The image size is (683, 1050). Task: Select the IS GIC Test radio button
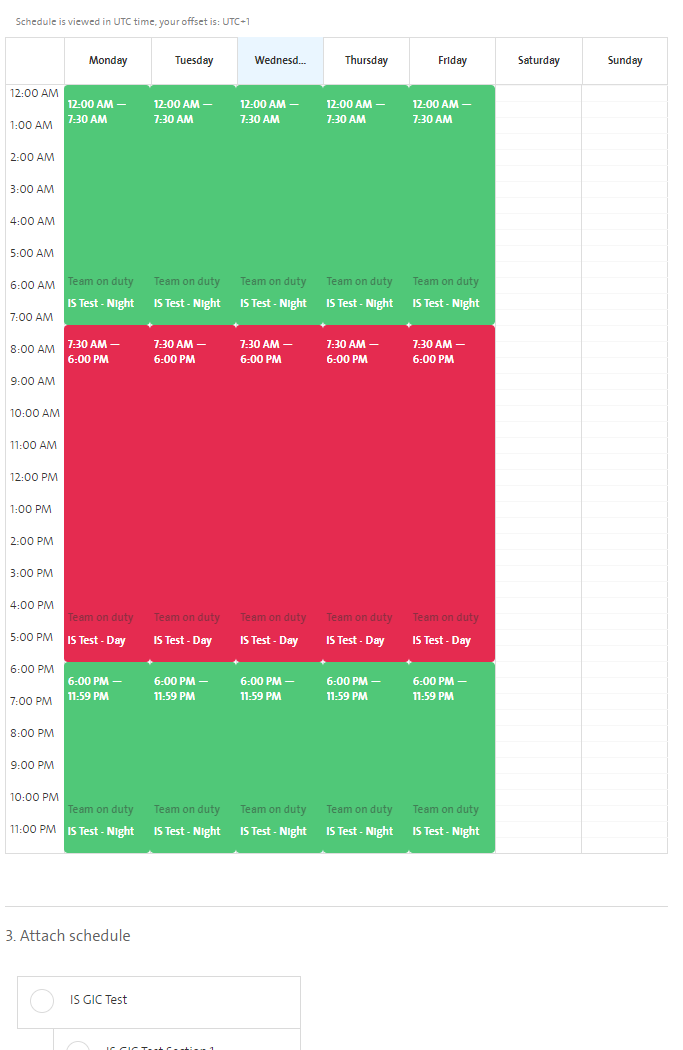pos(41,1000)
